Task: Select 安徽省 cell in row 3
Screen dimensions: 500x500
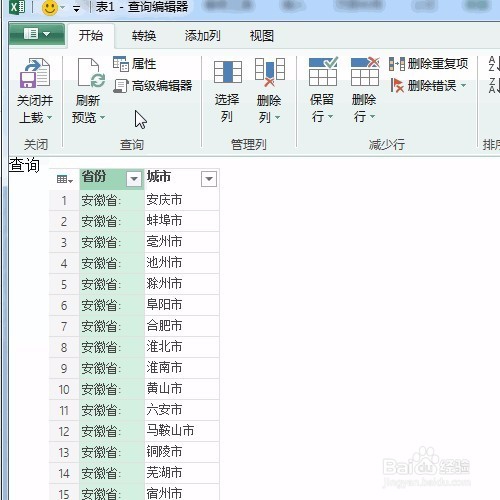Action: click(x=112, y=242)
